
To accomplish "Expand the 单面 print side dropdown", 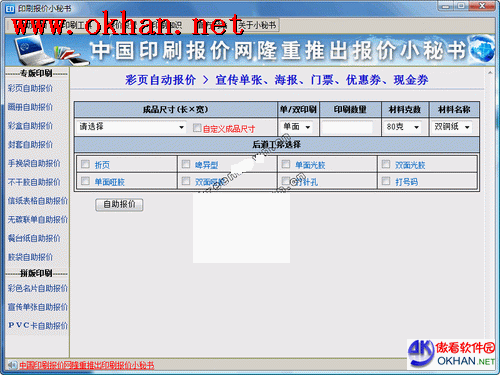I will coord(297,127).
